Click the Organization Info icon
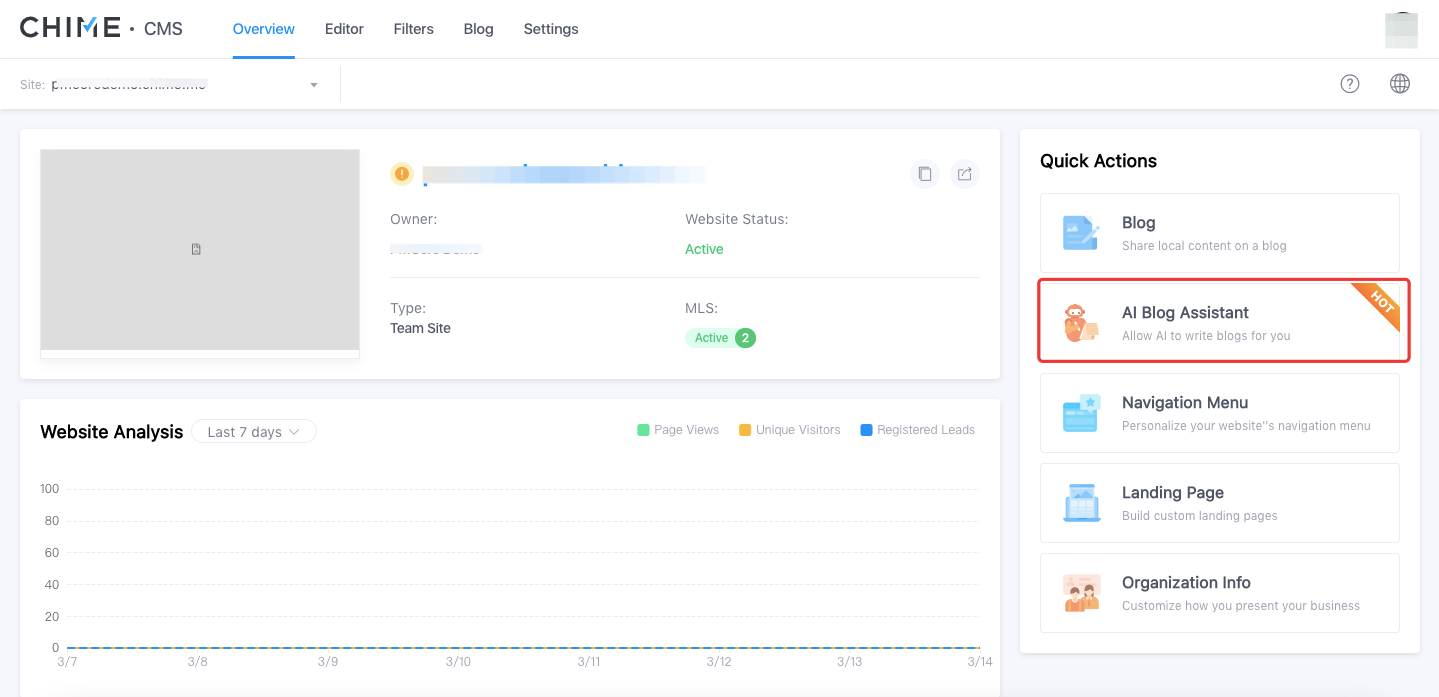This screenshot has width=1439, height=697. [x=1081, y=593]
